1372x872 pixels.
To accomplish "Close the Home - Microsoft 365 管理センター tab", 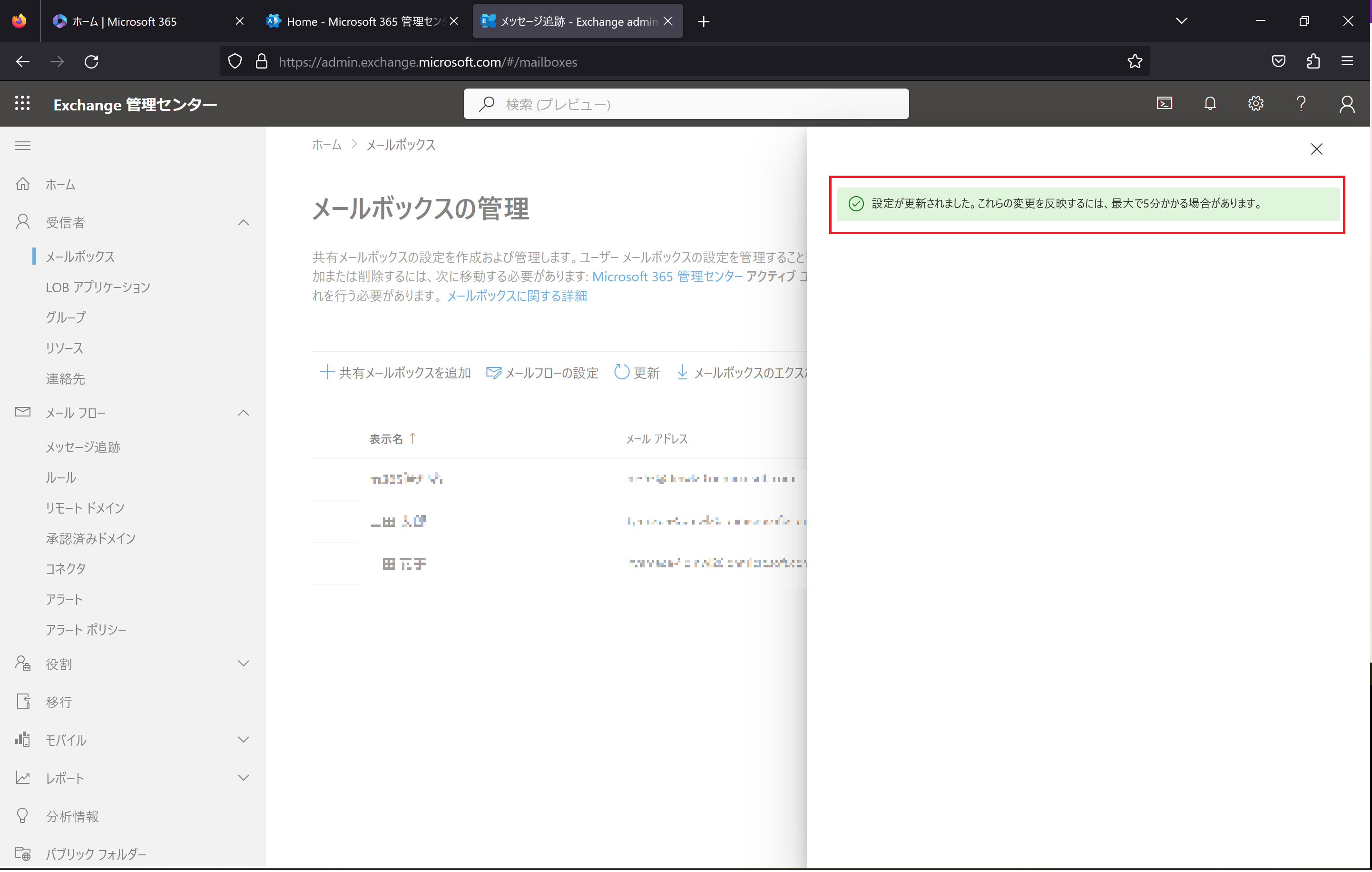I will [454, 21].
